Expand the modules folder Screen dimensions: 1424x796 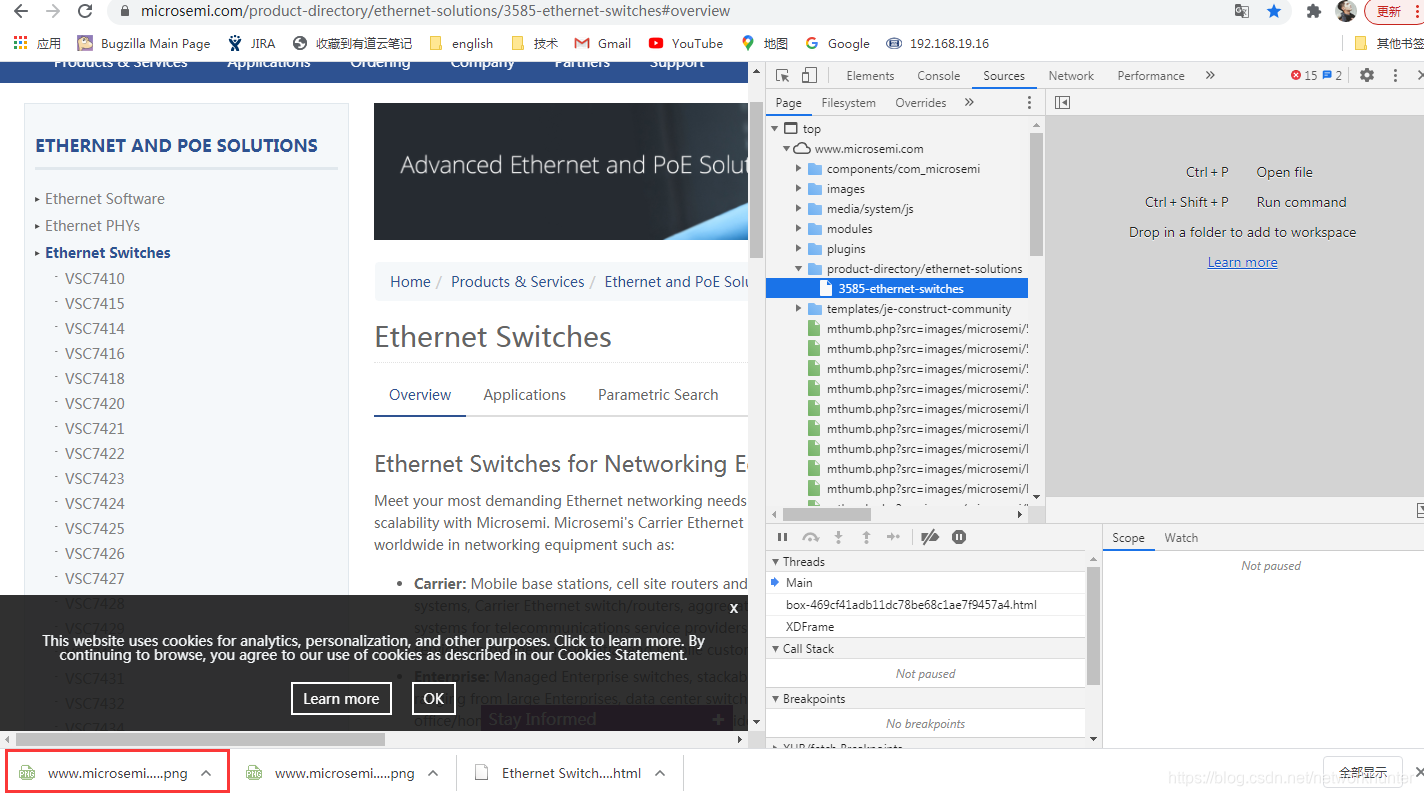coord(799,229)
